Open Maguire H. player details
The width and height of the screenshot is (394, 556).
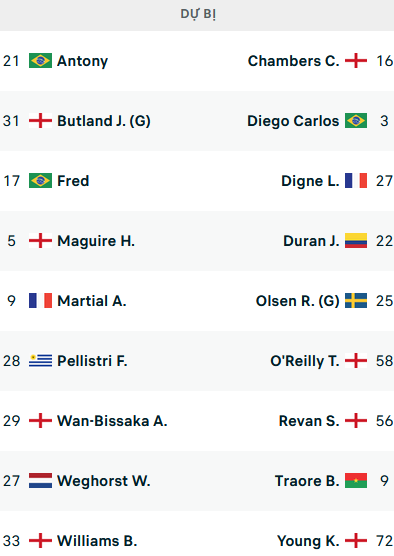96,241
